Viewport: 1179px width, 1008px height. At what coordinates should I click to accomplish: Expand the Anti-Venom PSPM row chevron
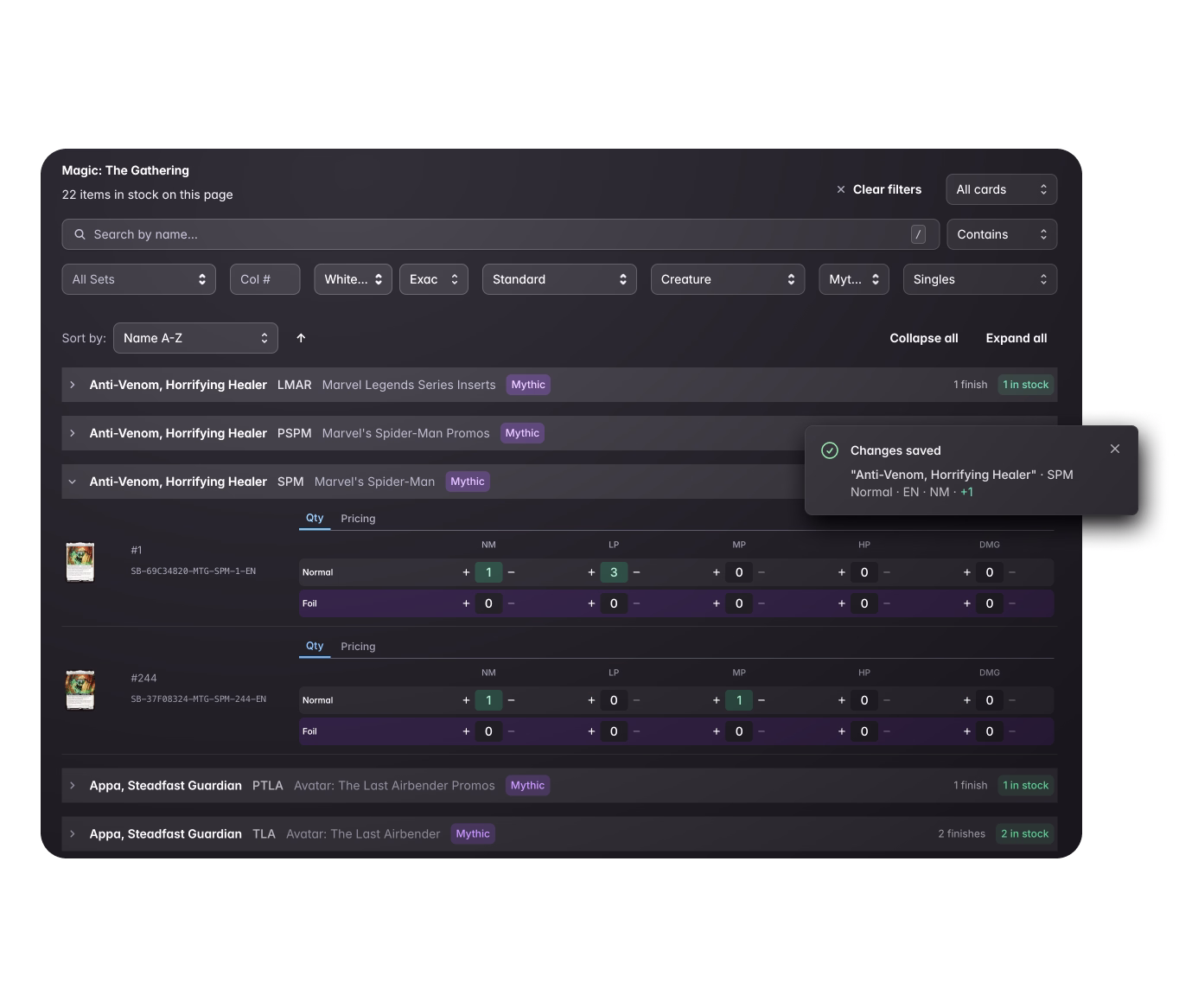pyautogui.click(x=73, y=433)
